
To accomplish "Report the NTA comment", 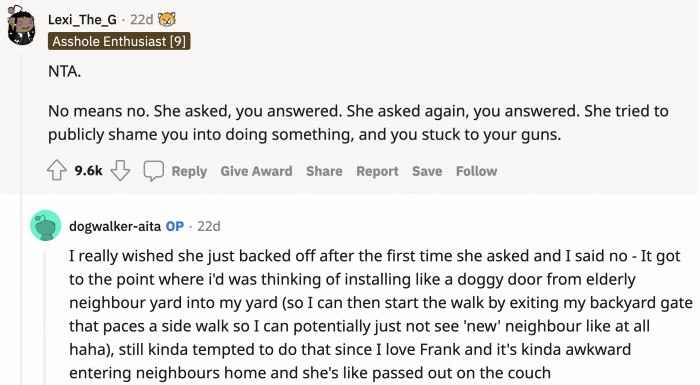I will [x=377, y=171].
